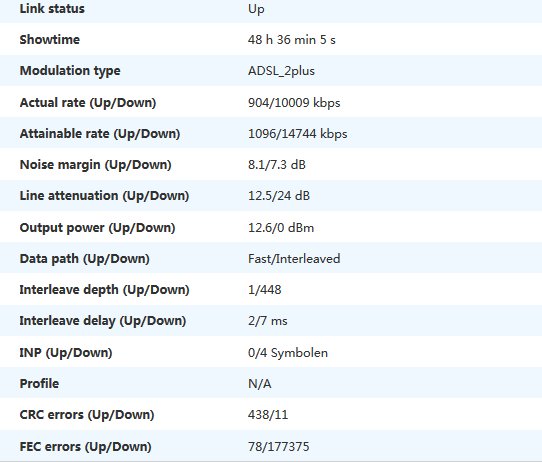This screenshot has width=542, height=462.
Task: Click the Modulation type row label
Action: [70, 71]
